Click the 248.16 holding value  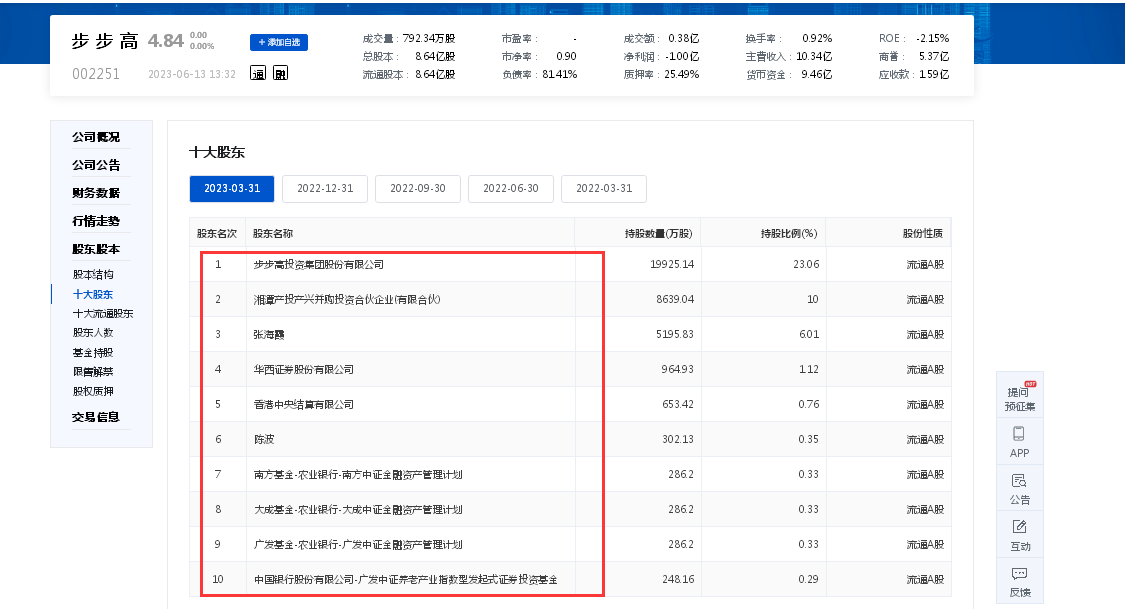click(678, 580)
